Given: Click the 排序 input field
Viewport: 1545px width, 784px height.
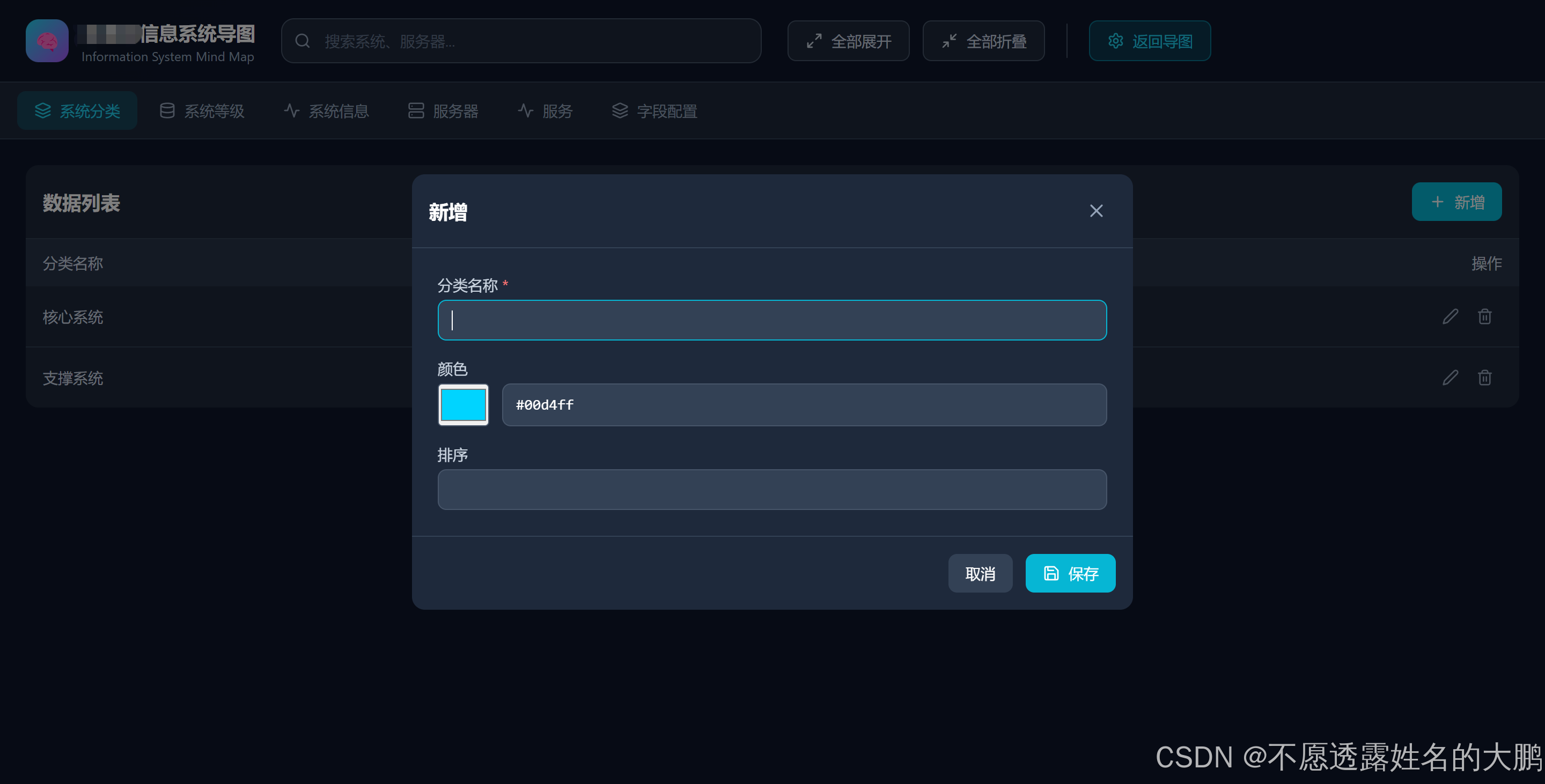Looking at the screenshot, I should click(x=772, y=490).
